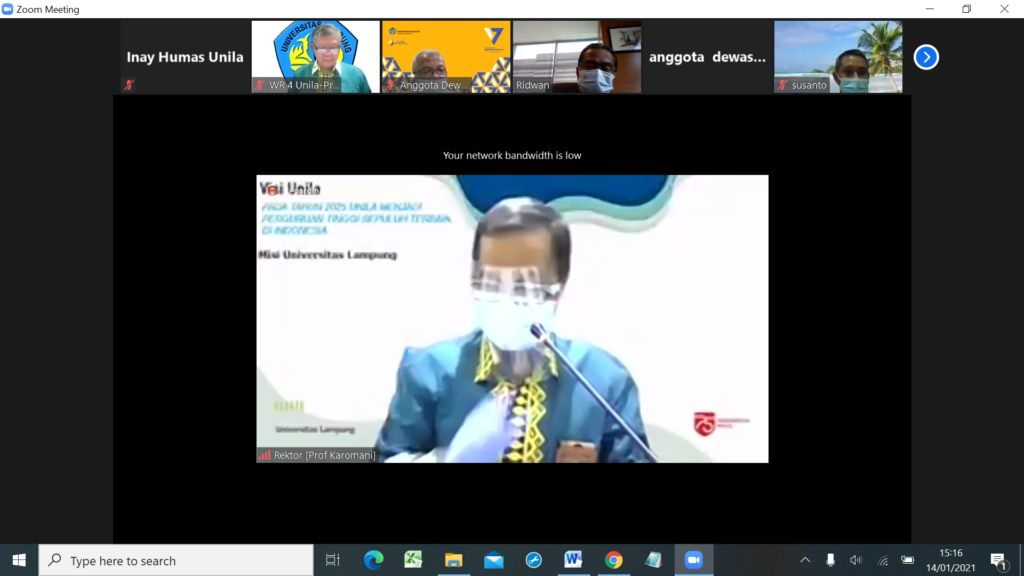This screenshot has width=1024, height=576.
Task: Open the volume control in system tray
Action: pos(856,560)
